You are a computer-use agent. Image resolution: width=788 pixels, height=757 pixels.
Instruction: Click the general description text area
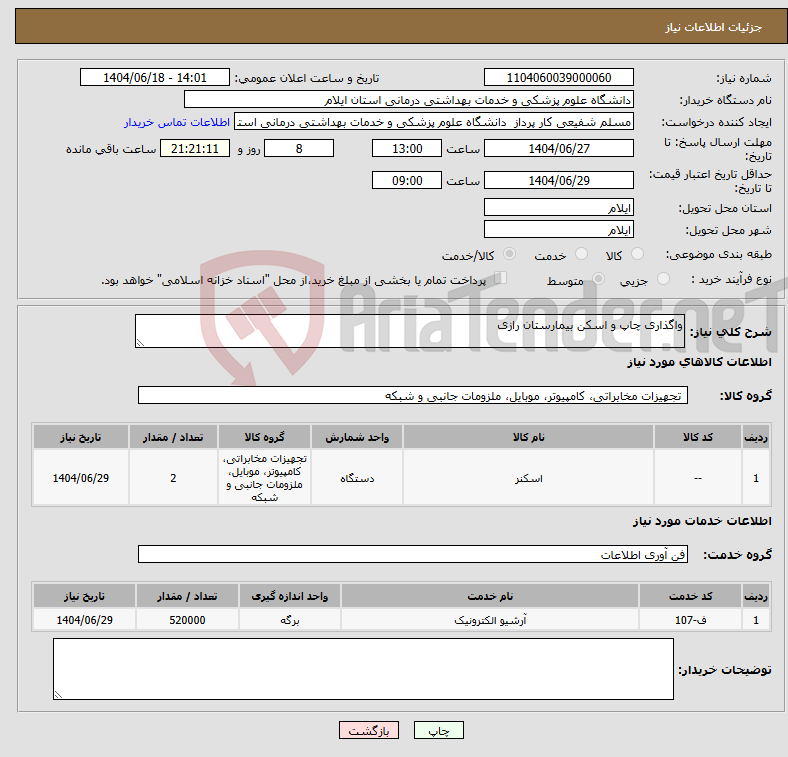pos(410,331)
